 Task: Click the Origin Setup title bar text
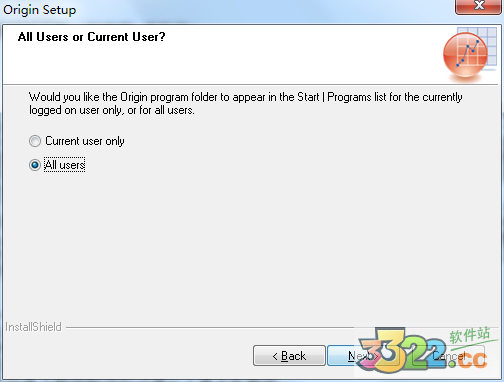point(40,10)
